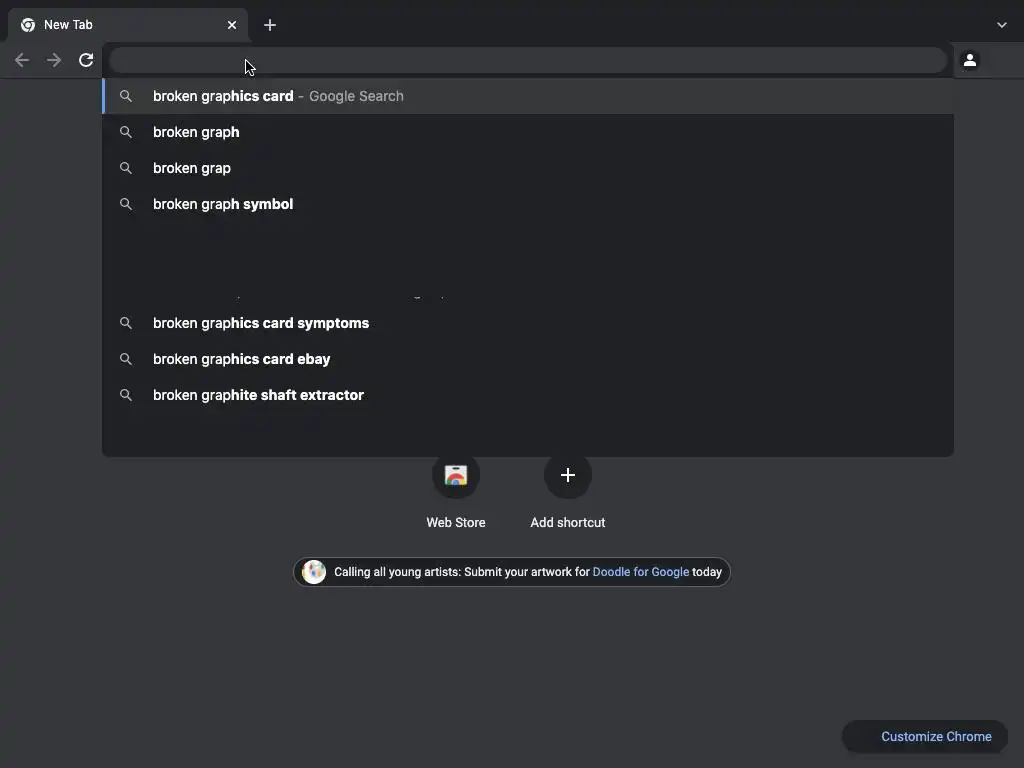Close the New Tab tab
The image size is (1024, 768).
[x=232, y=25]
